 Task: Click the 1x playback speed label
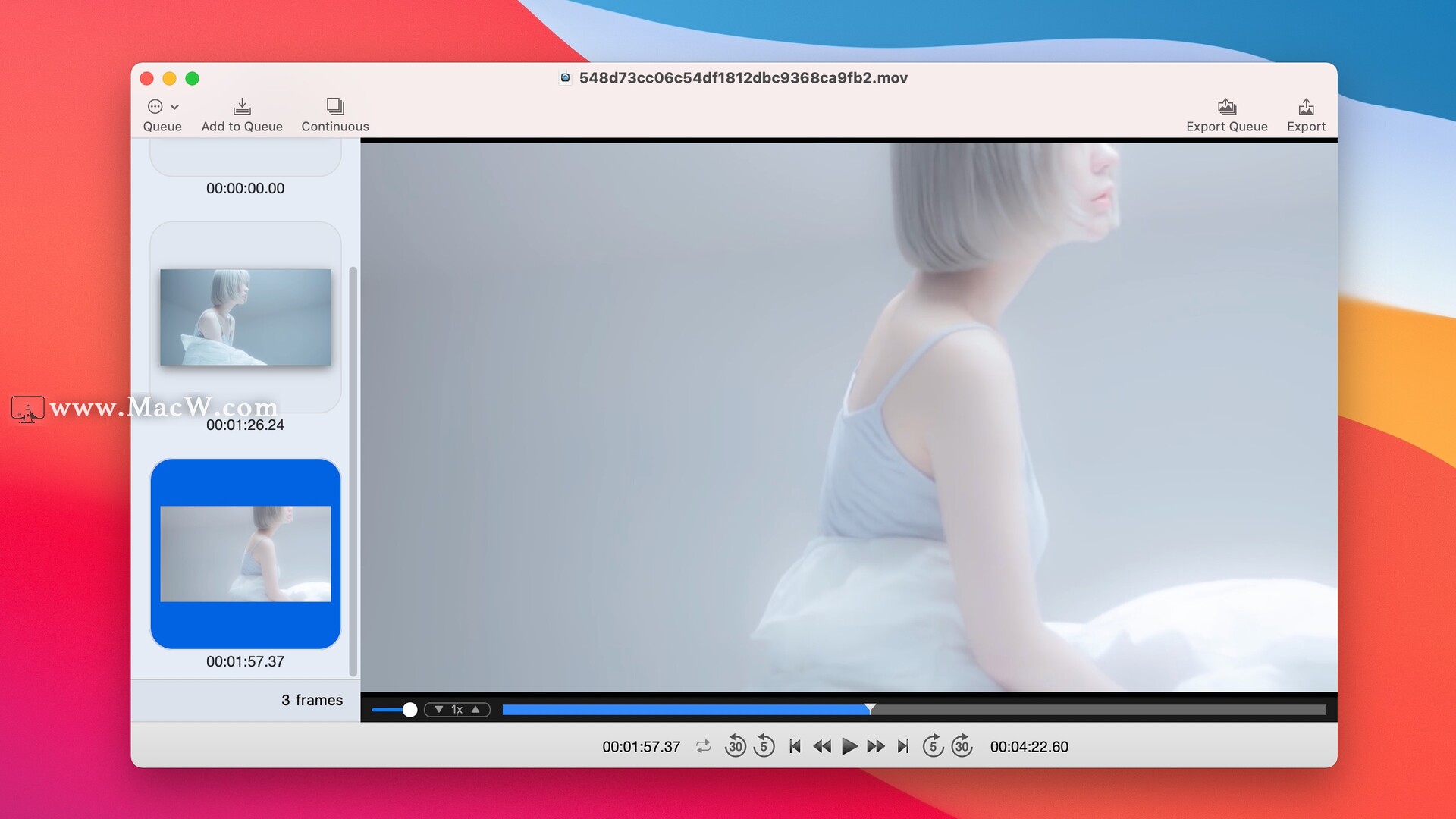point(457,709)
